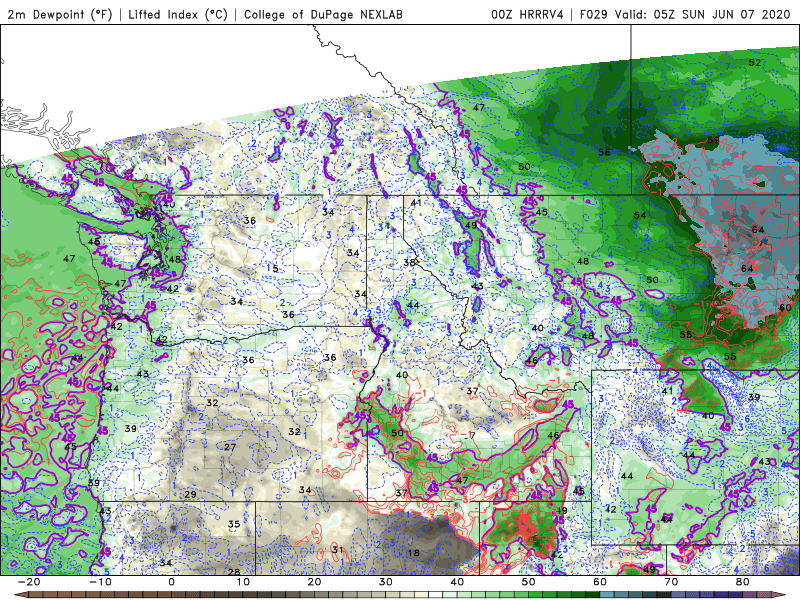
Task: Click the 'Lifted Index (°C)' title text
Action: pos(178,14)
